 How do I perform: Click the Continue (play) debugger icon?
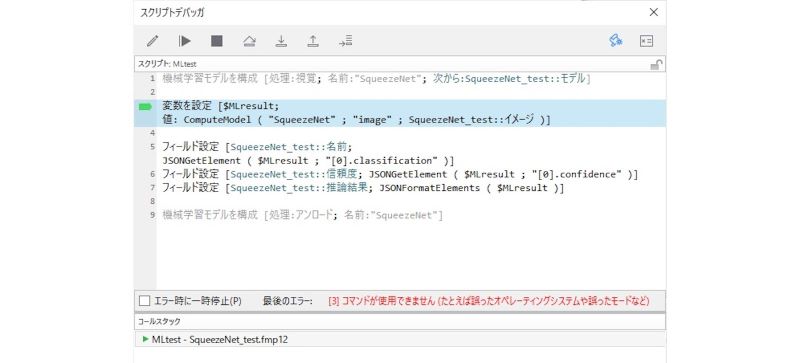(x=185, y=41)
